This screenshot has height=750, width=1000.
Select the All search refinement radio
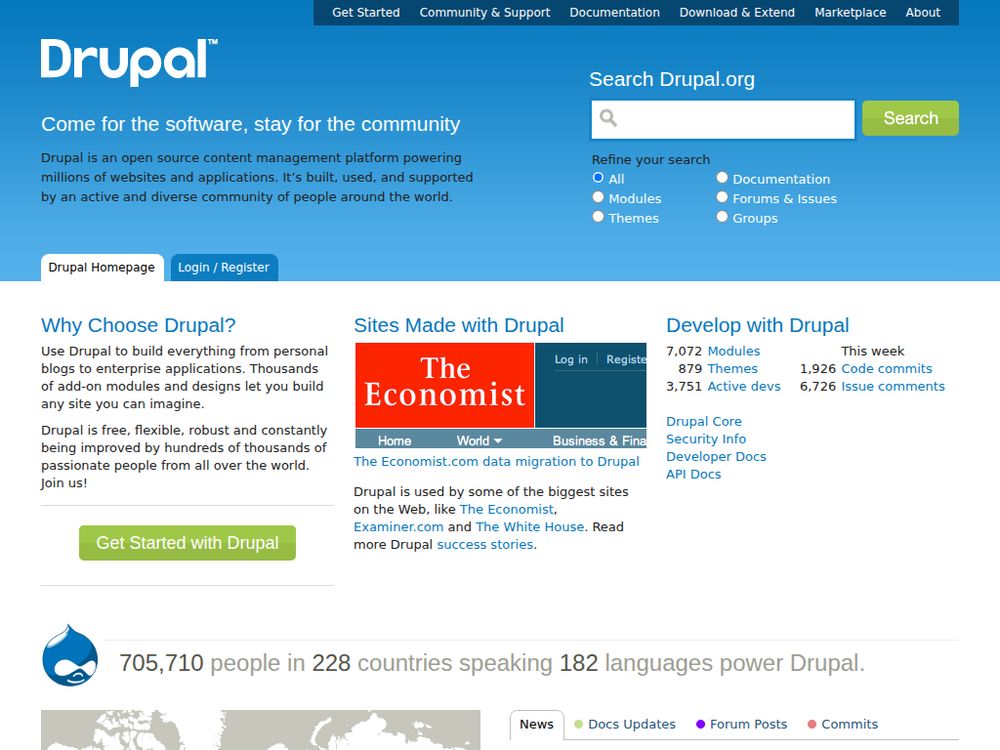(598, 177)
